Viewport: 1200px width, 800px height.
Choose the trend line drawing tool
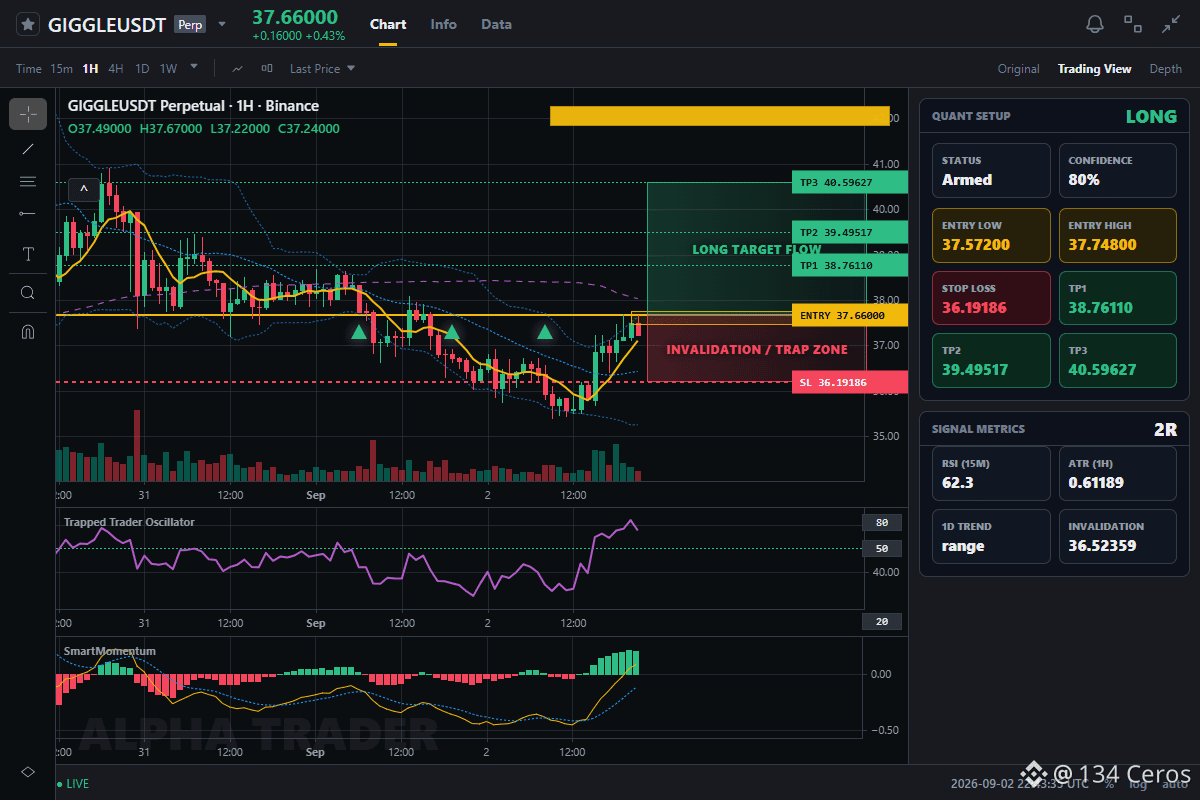pyautogui.click(x=28, y=148)
